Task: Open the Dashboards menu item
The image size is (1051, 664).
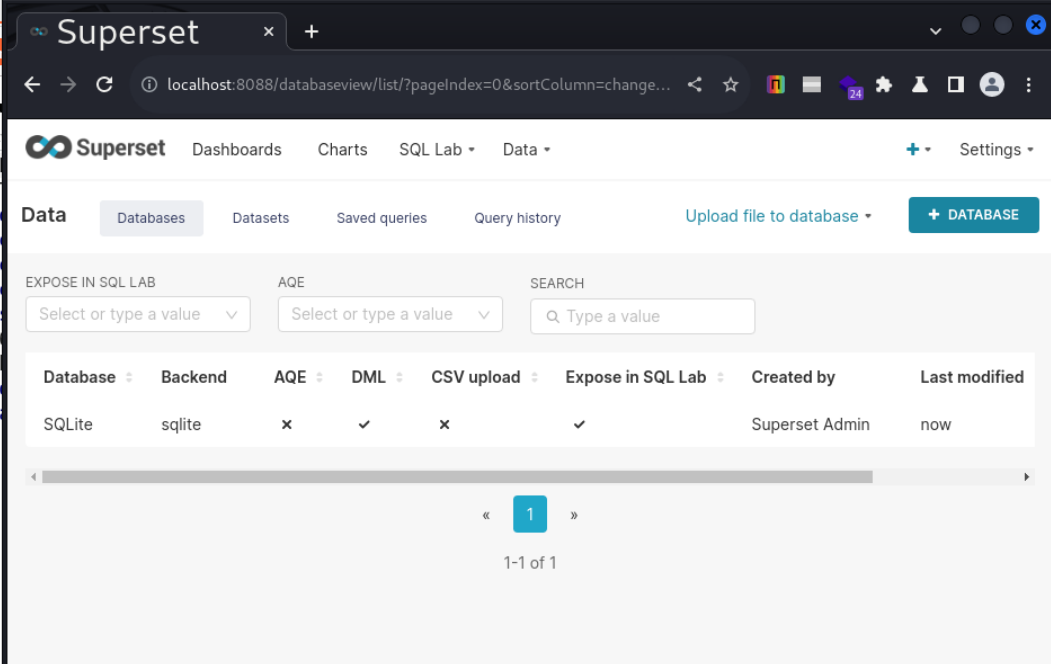Action: (237, 149)
